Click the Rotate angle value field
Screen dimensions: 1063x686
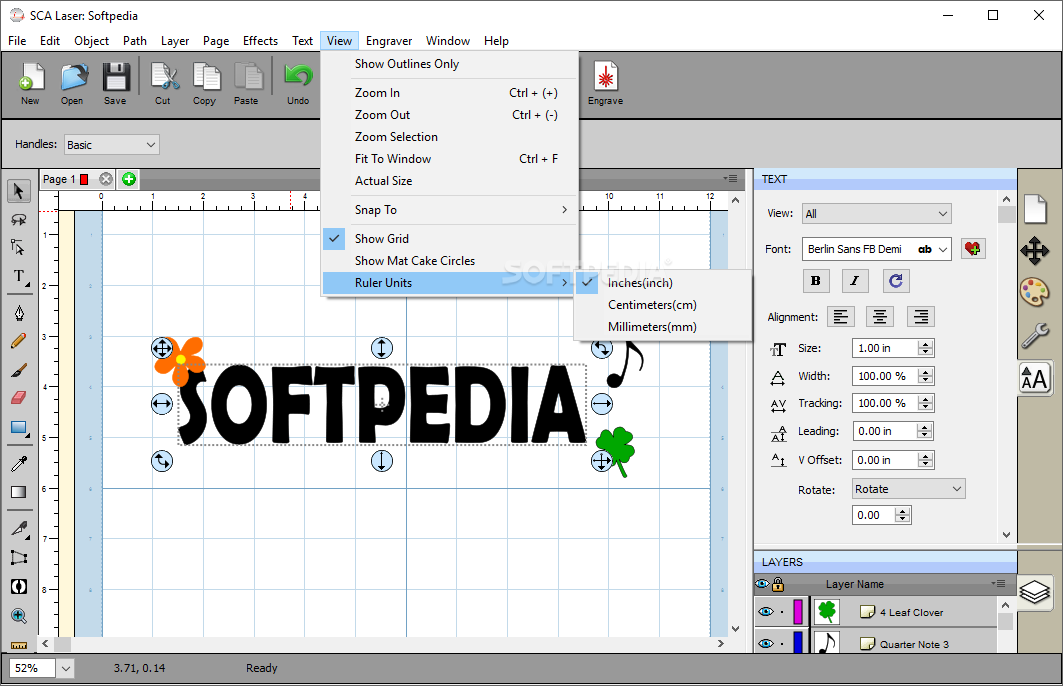tap(874, 515)
